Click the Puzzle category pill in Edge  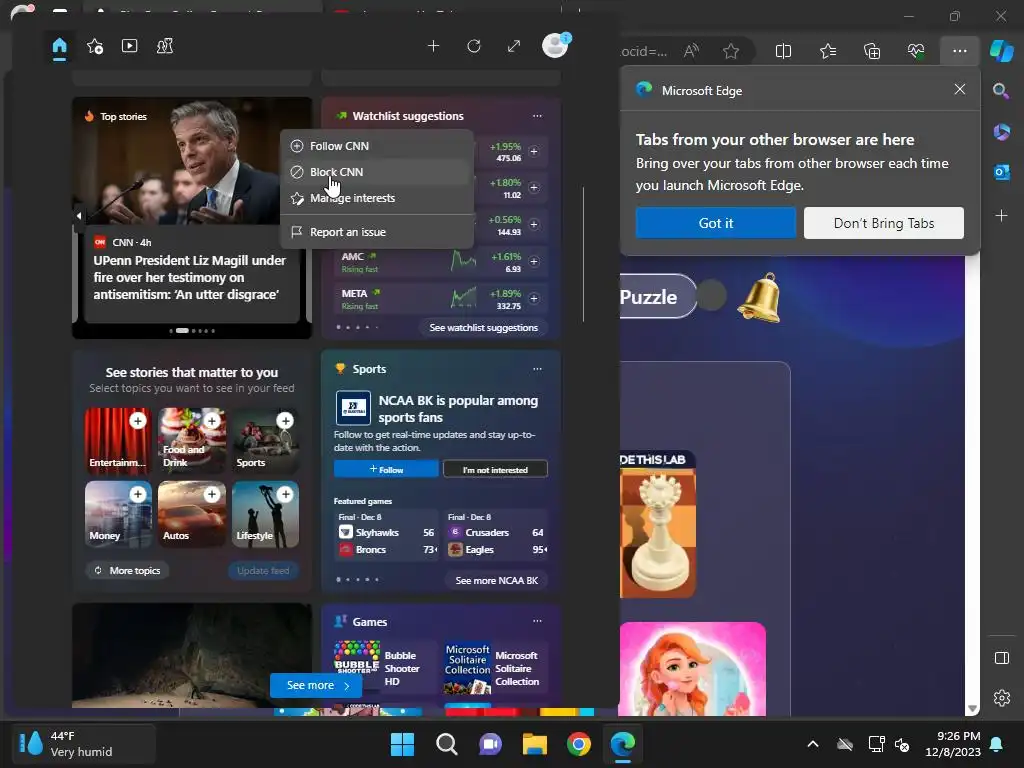(x=656, y=297)
